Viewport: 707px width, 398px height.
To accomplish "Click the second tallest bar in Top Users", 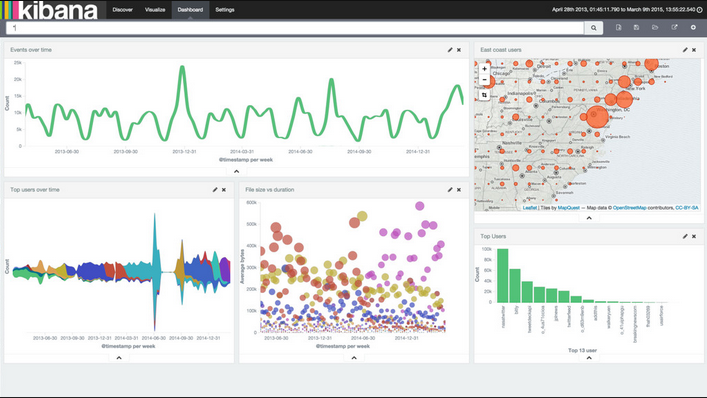I will click(x=515, y=286).
